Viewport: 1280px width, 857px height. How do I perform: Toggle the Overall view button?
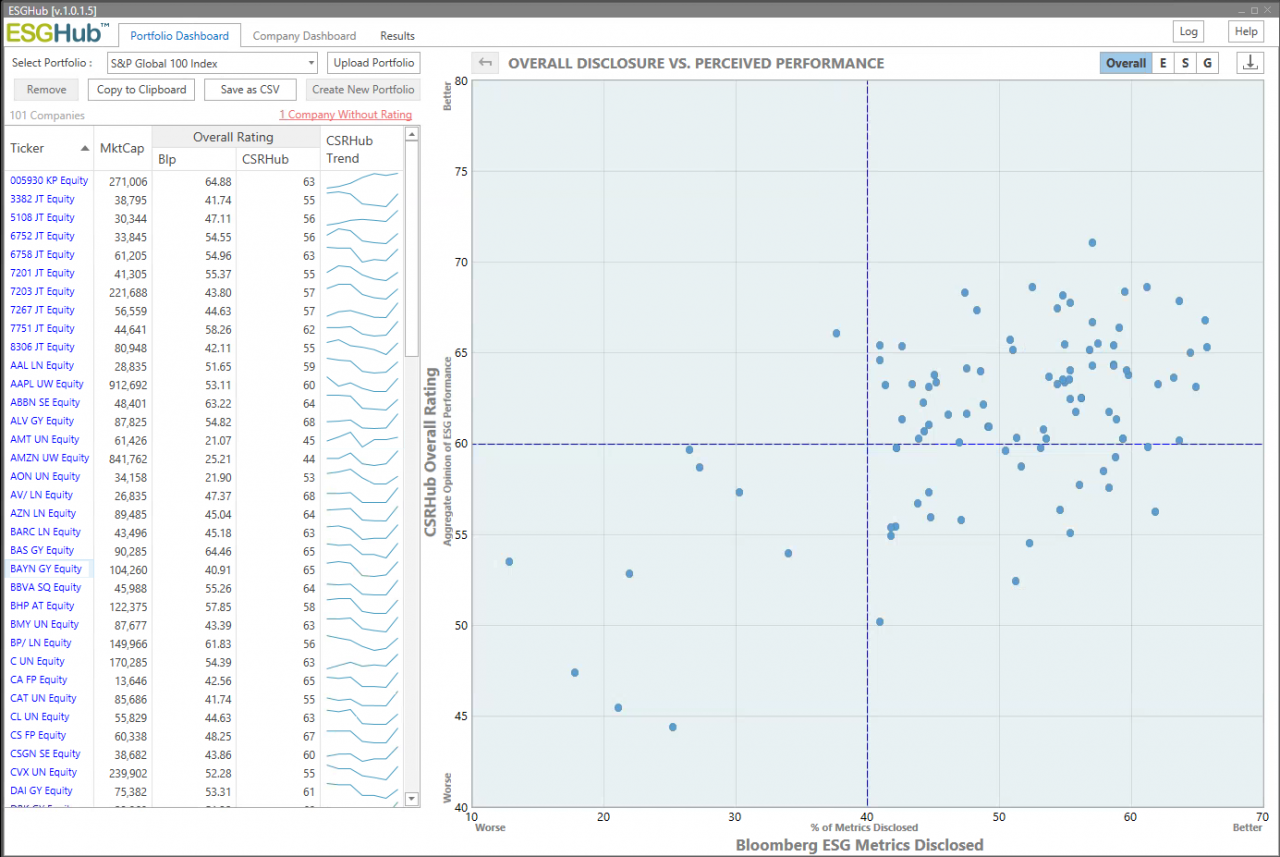click(1125, 63)
